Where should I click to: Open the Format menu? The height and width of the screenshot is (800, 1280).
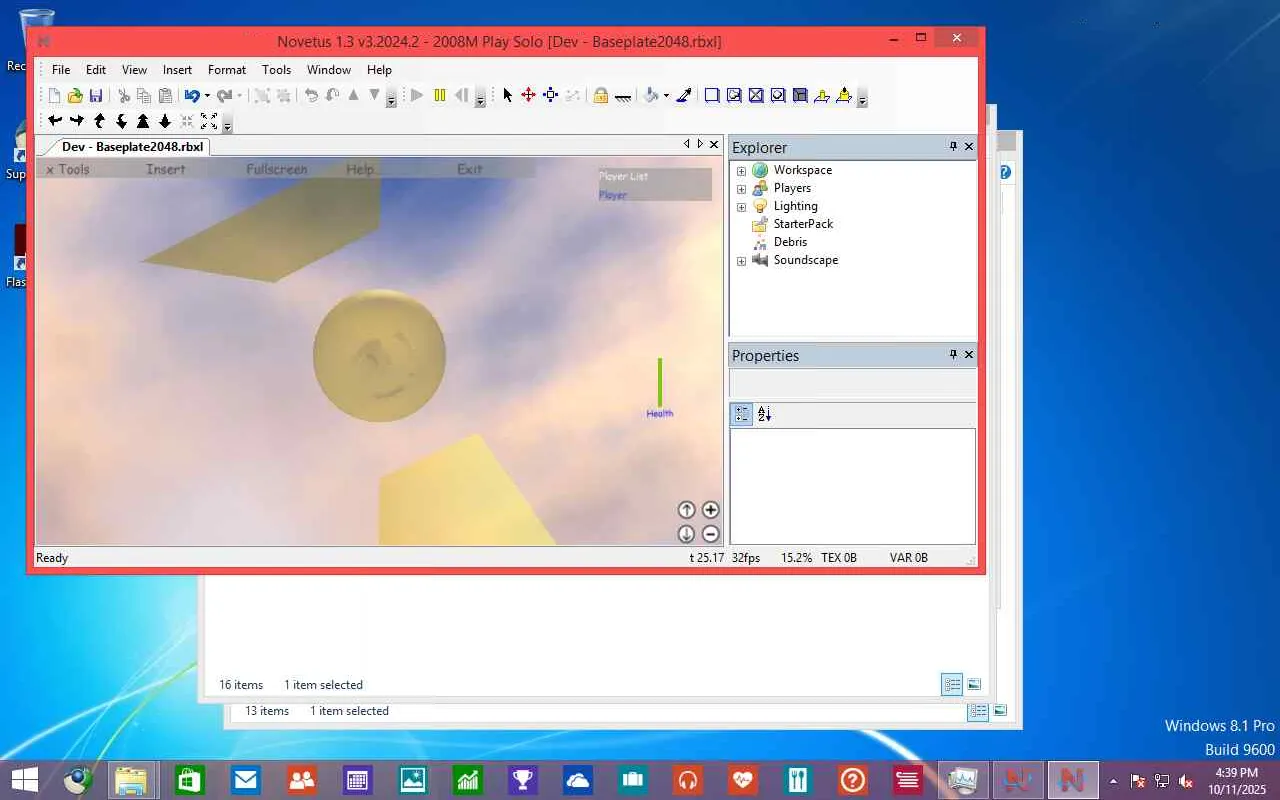point(227,70)
